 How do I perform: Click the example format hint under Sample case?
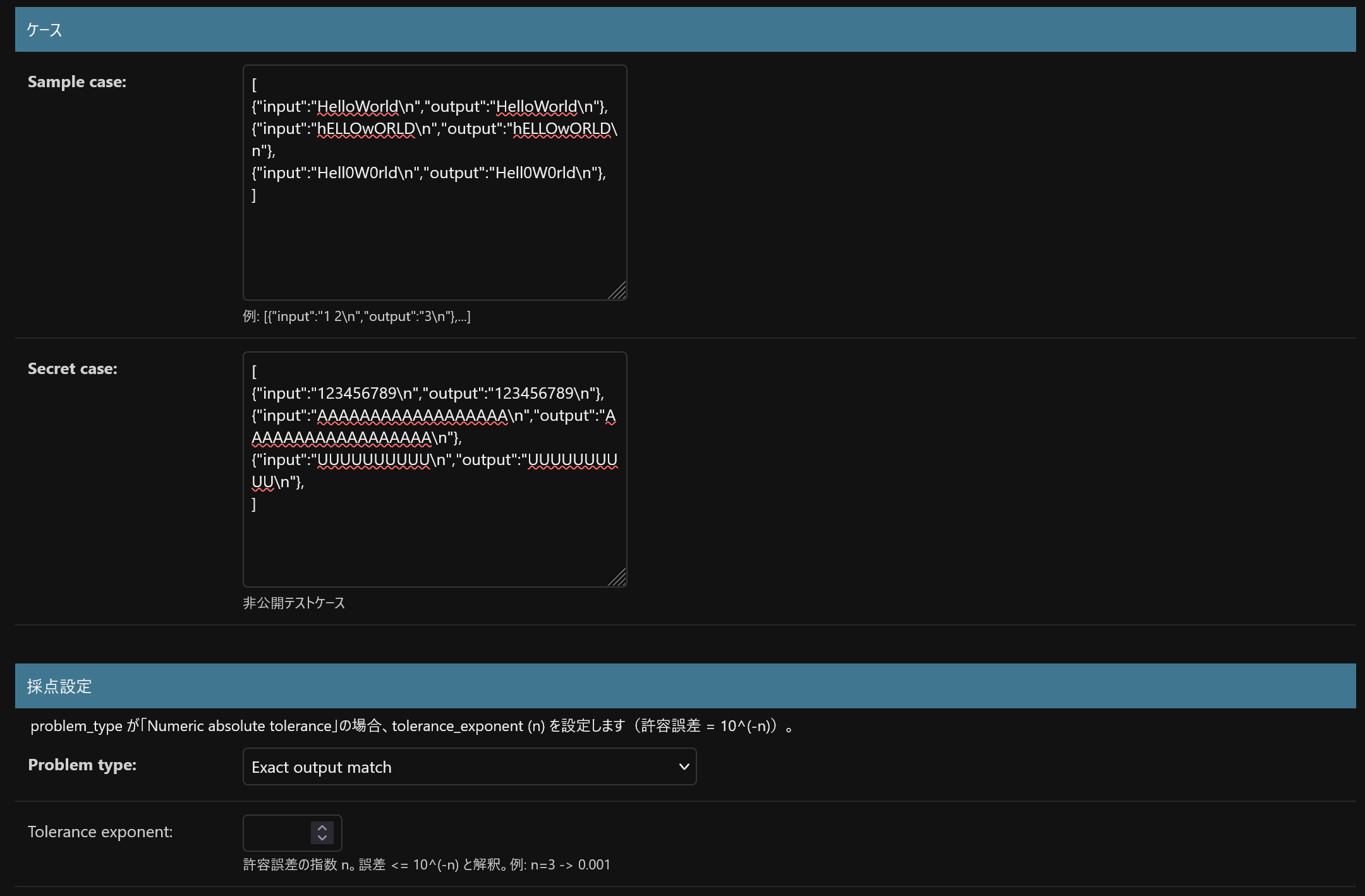(x=356, y=316)
